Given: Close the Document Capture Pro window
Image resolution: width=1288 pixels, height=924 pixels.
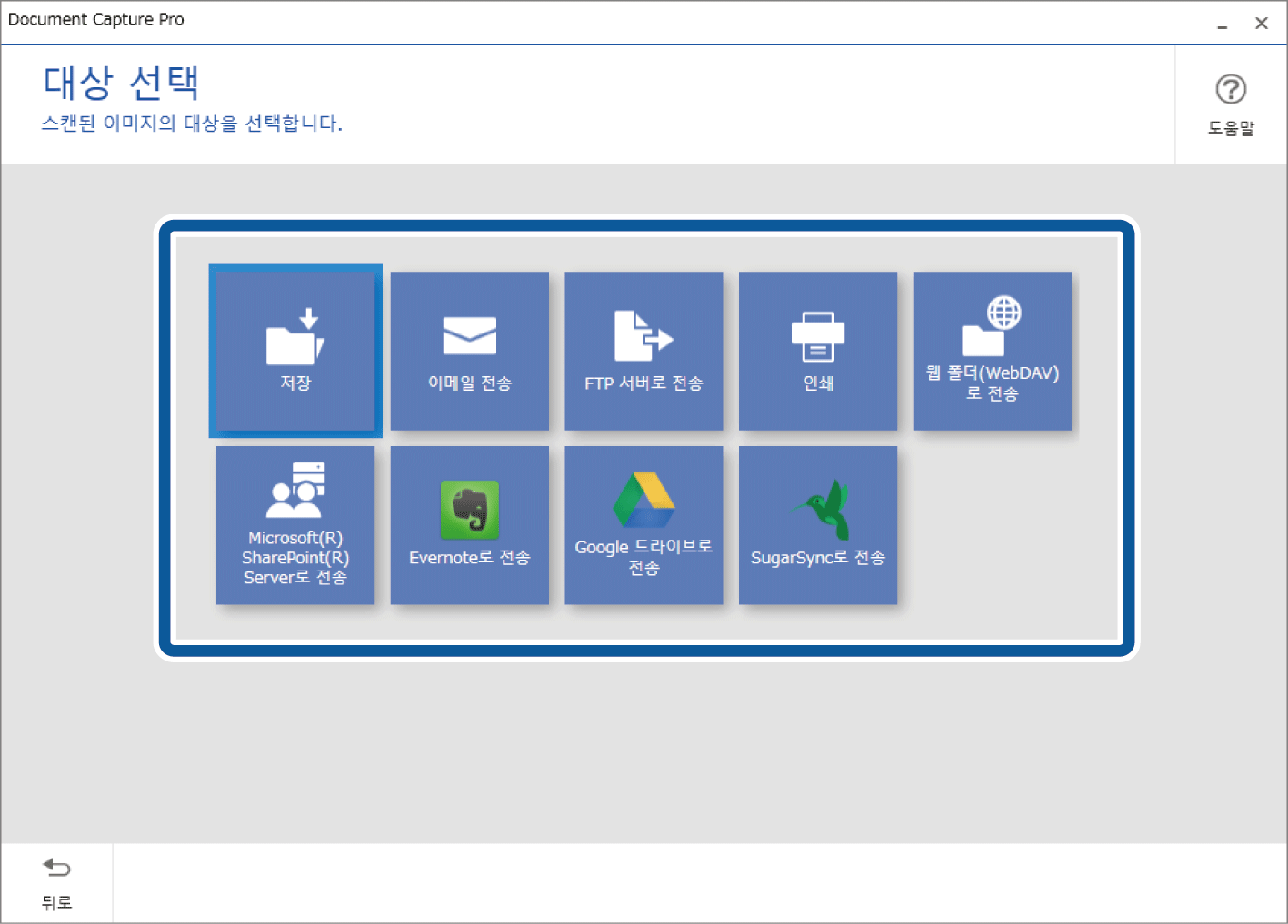Looking at the screenshot, I should point(1262,24).
